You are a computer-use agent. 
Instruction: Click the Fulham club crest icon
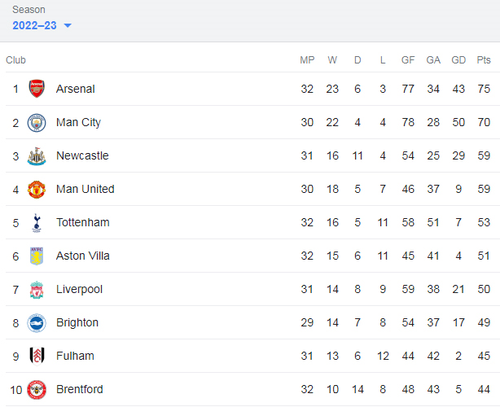(x=37, y=356)
